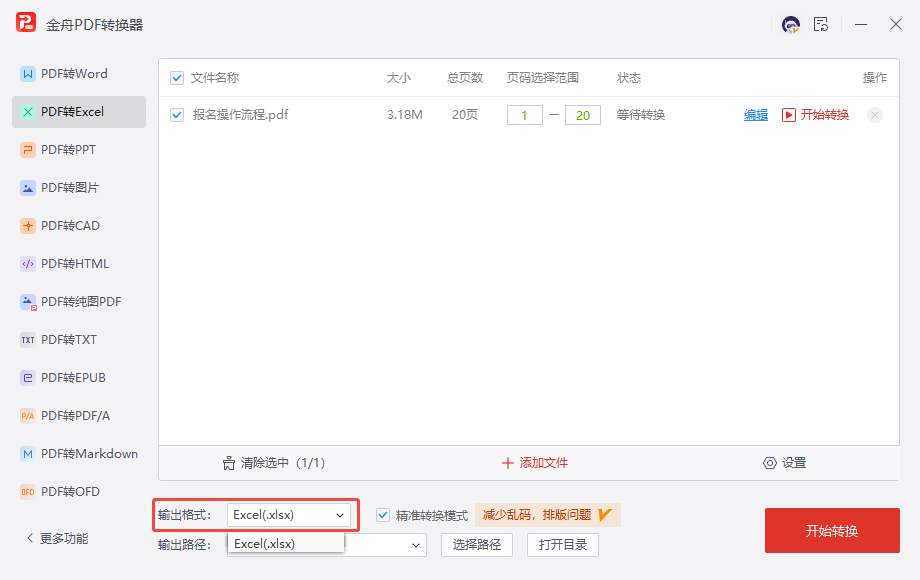
Task: Click the start page field showing 1
Action: coord(525,115)
